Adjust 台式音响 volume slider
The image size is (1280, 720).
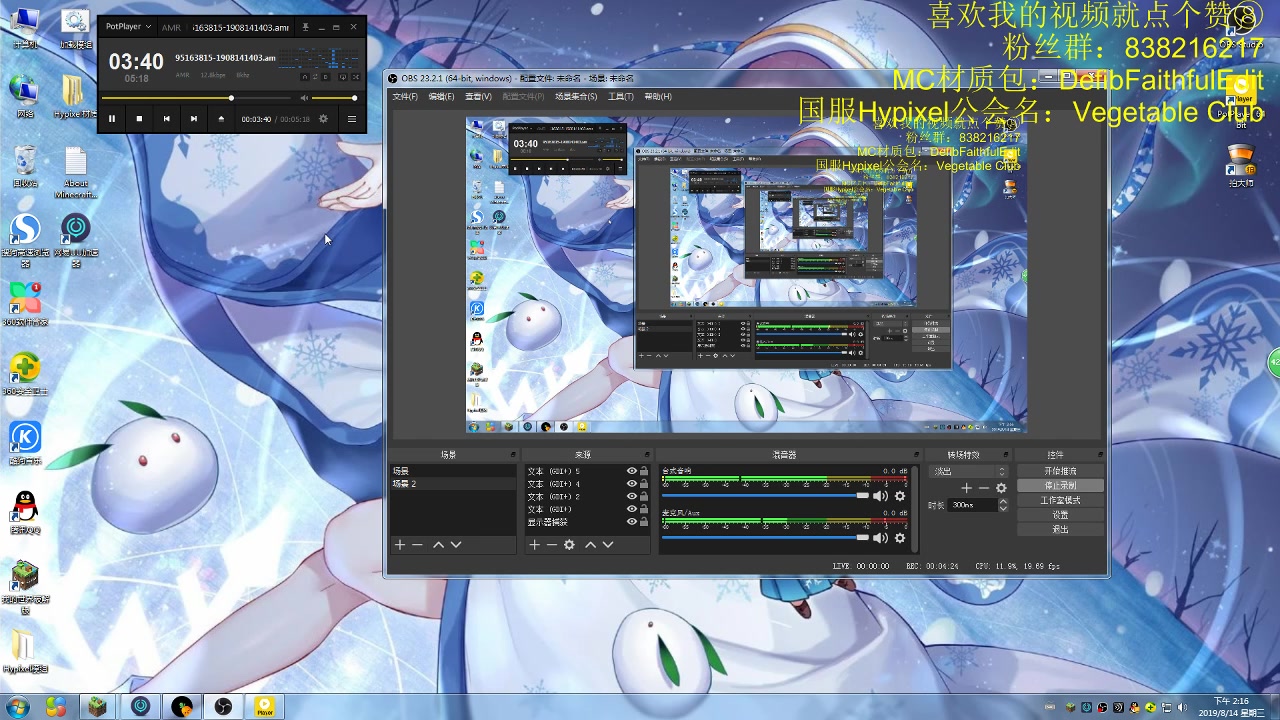click(765, 496)
